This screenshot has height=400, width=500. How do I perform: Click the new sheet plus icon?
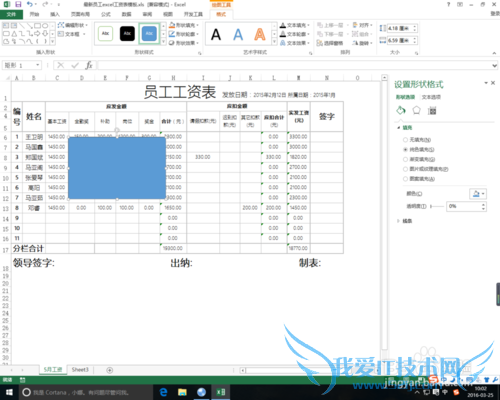(x=109, y=370)
